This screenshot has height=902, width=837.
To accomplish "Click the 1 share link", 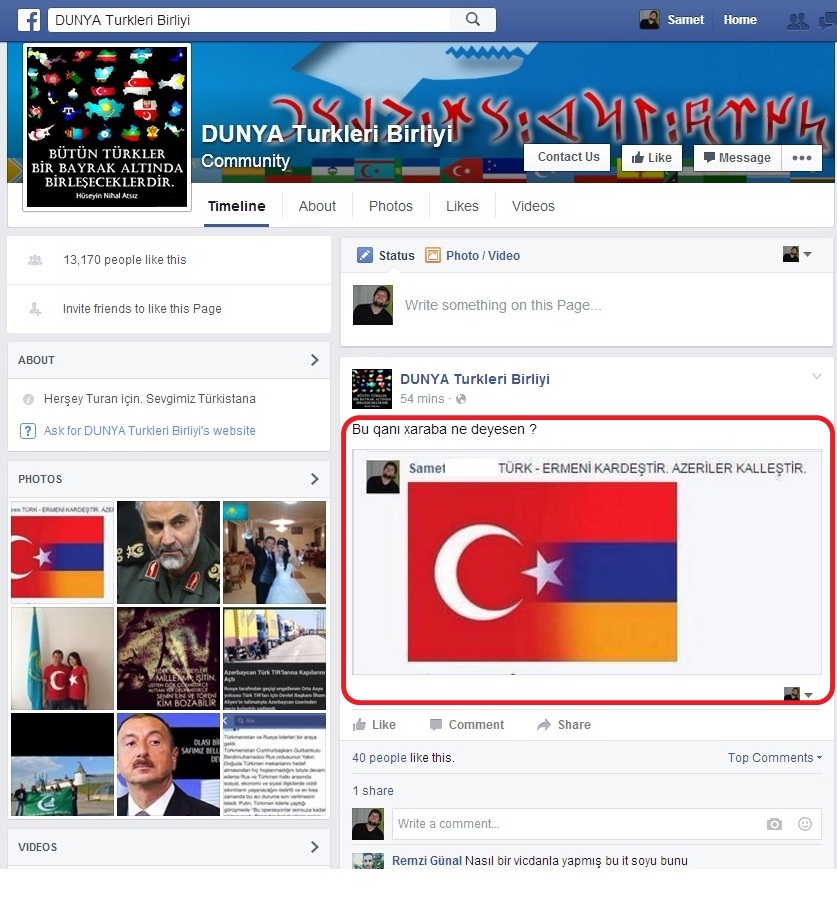I will 373,791.
